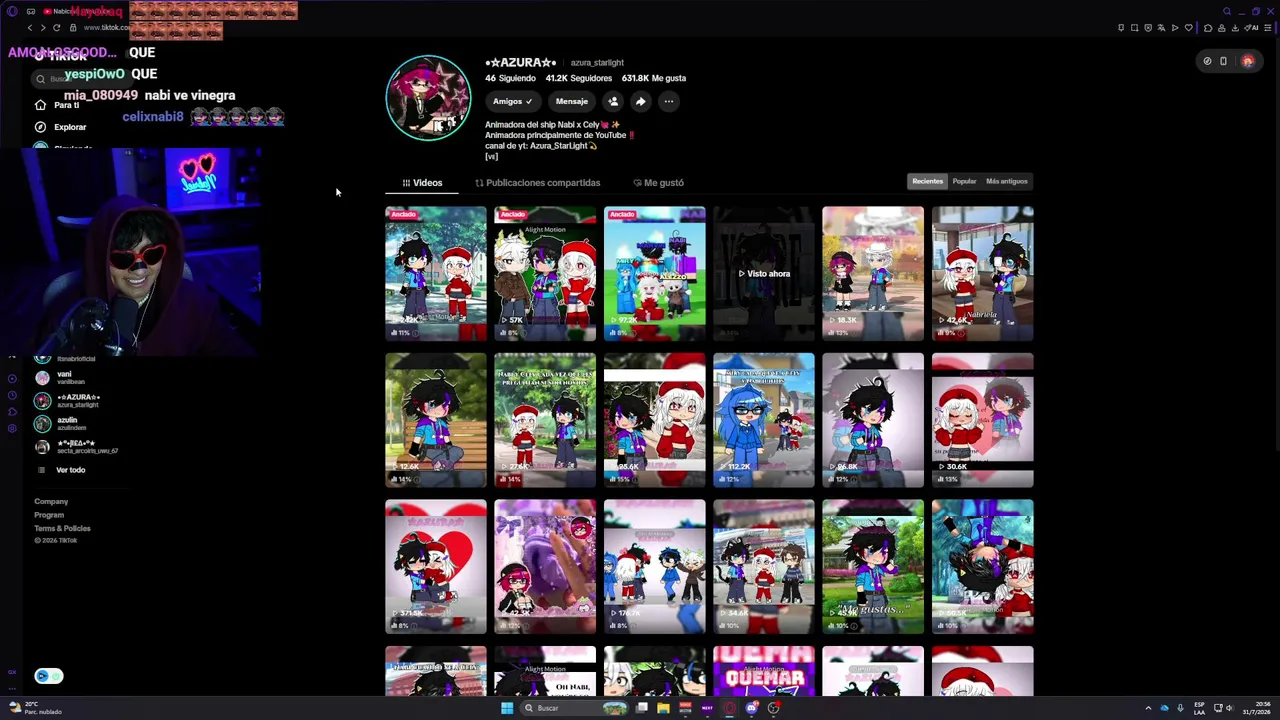Screen dimensions: 1280x720
Task: Open the video with 30.6K views
Action: [x=982, y=420]
